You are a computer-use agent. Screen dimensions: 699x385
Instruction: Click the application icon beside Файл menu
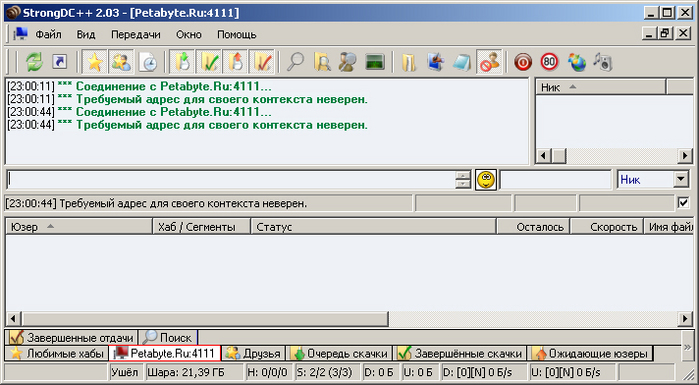21,34
